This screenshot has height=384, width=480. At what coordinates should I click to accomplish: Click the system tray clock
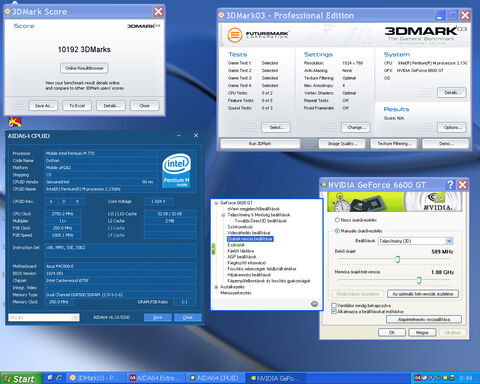click(465, 378)
